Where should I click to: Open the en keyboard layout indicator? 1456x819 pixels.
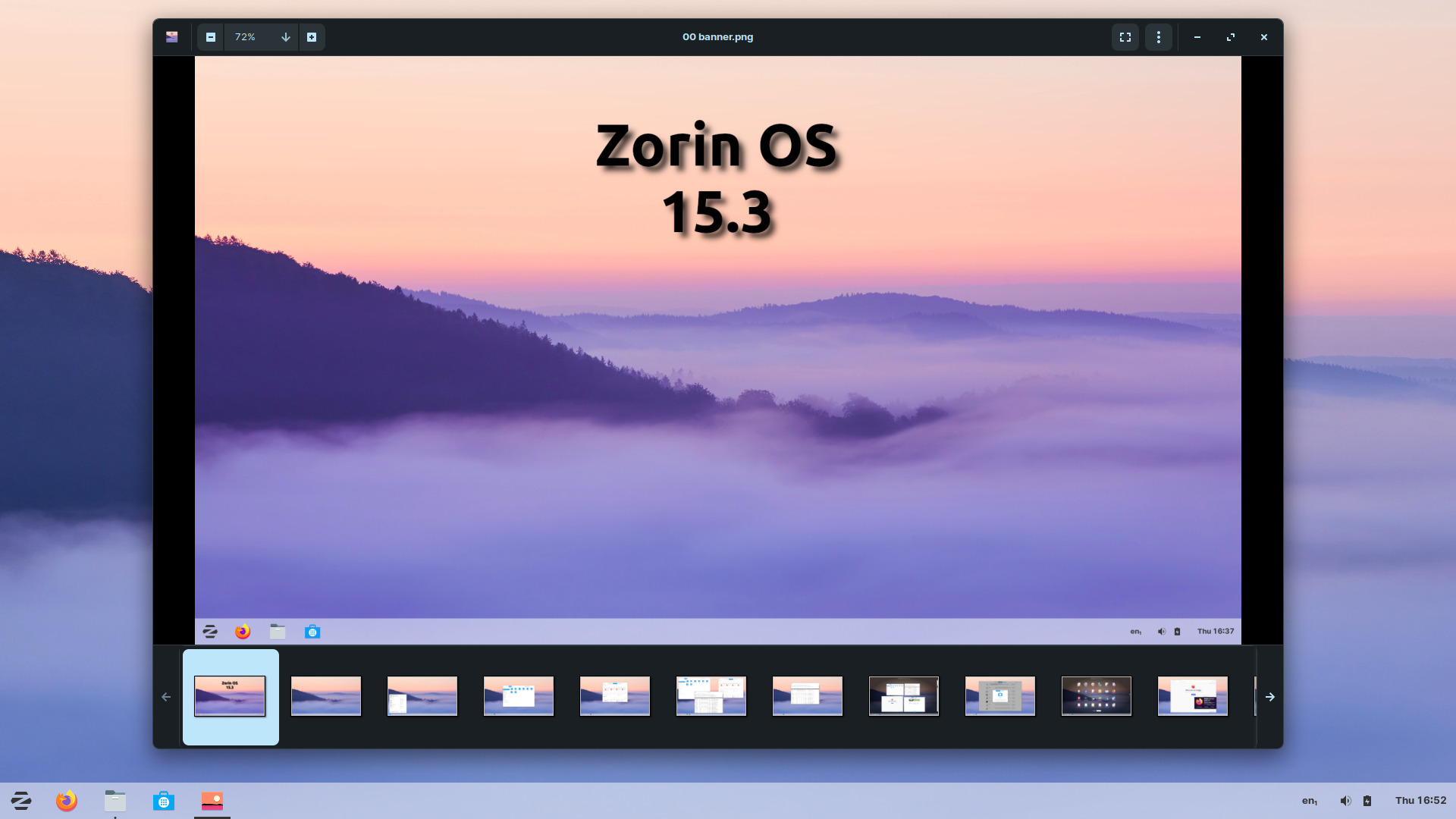1310,801
